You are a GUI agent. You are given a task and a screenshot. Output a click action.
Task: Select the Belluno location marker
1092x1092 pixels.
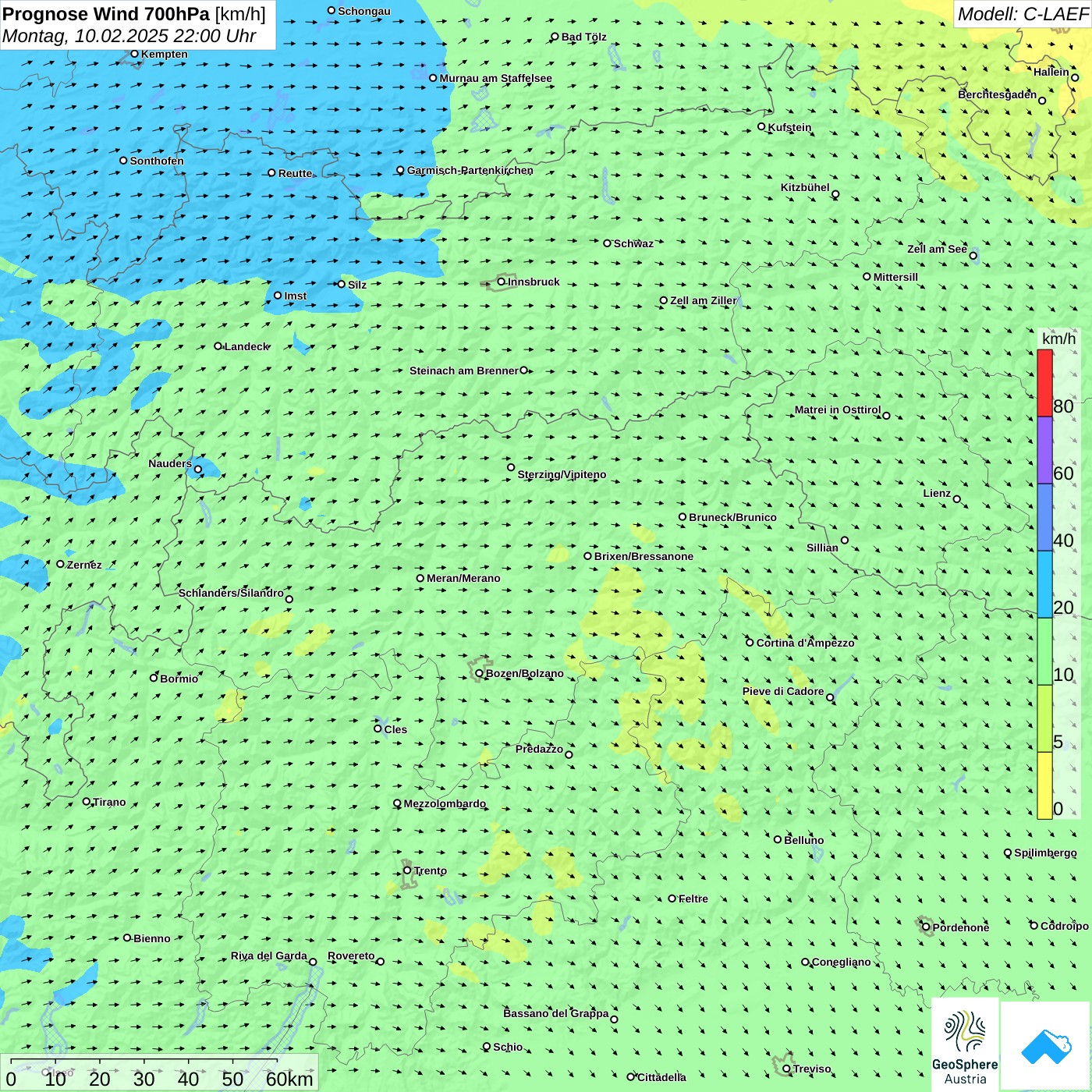[777, 839]
